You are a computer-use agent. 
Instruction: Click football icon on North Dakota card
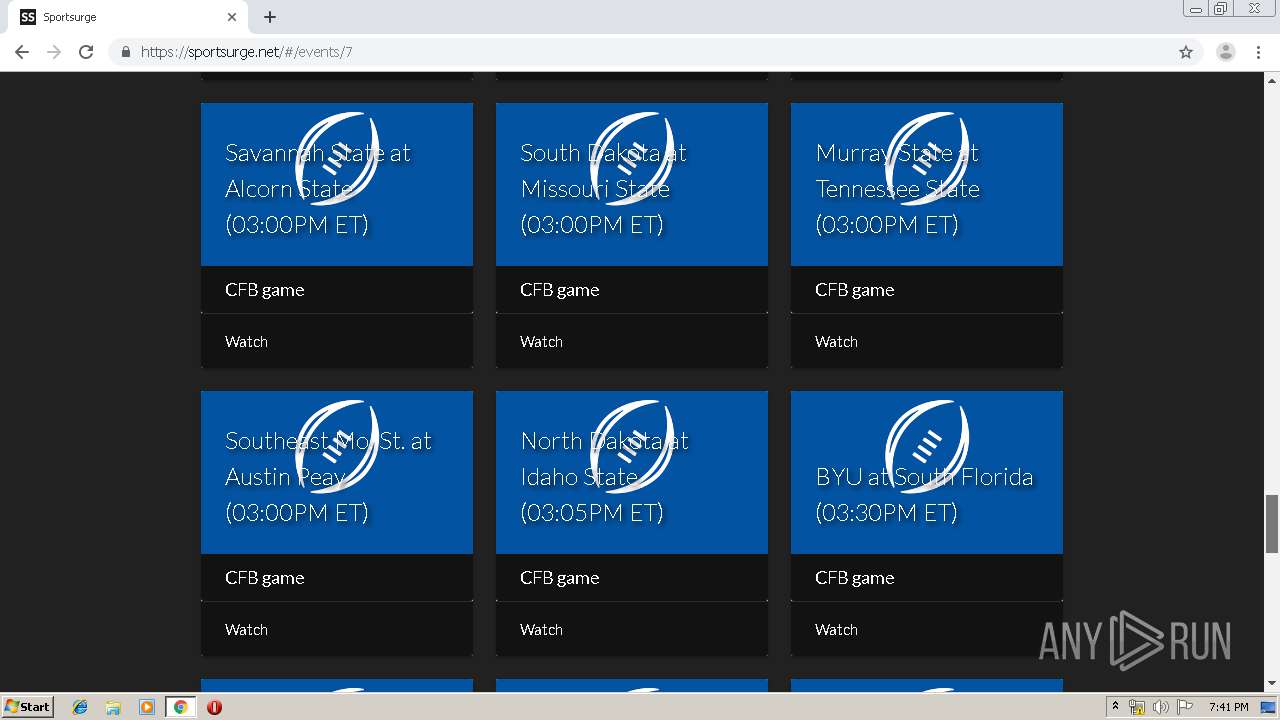632,447
